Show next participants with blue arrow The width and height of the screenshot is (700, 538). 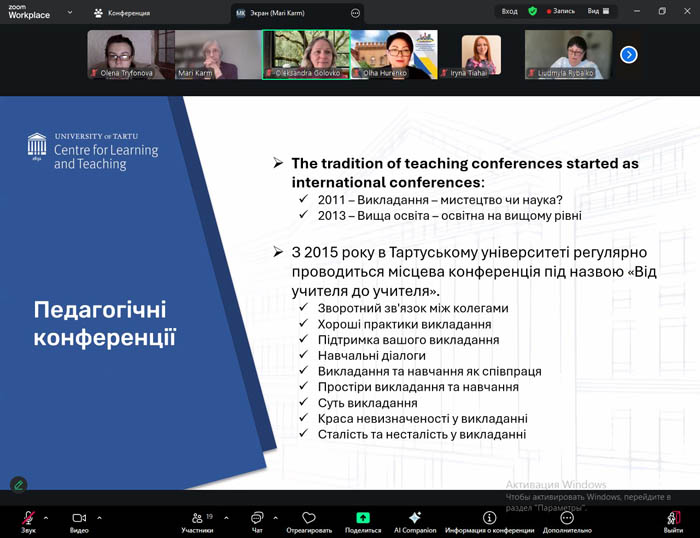[628, 55]
